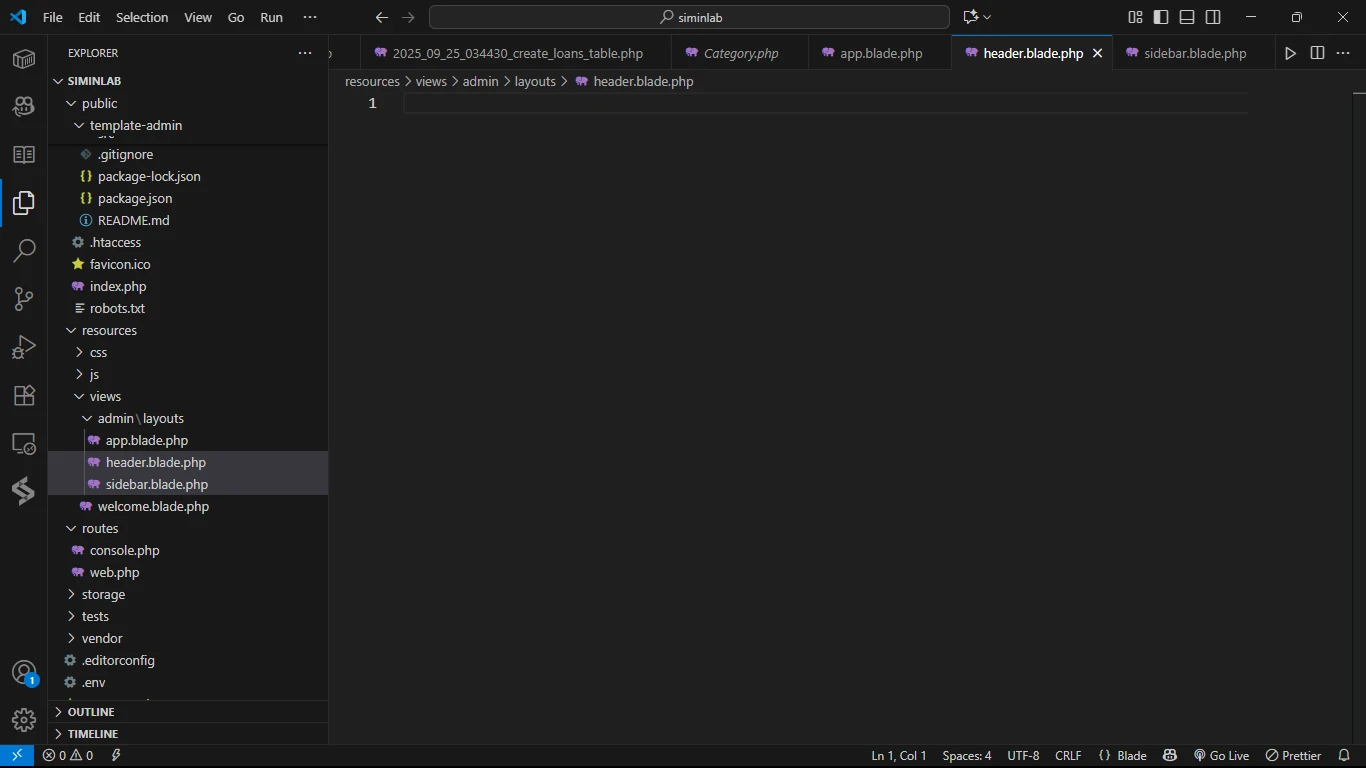Expand the storage folder

[103, 594]
